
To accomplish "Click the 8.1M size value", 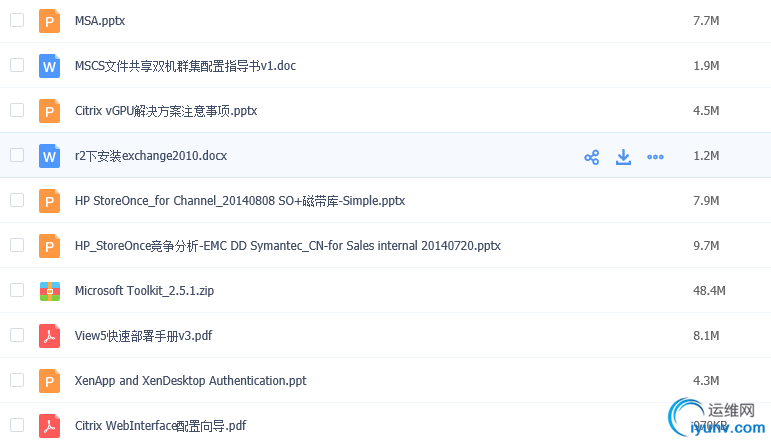I will click(x=706, y=336).
